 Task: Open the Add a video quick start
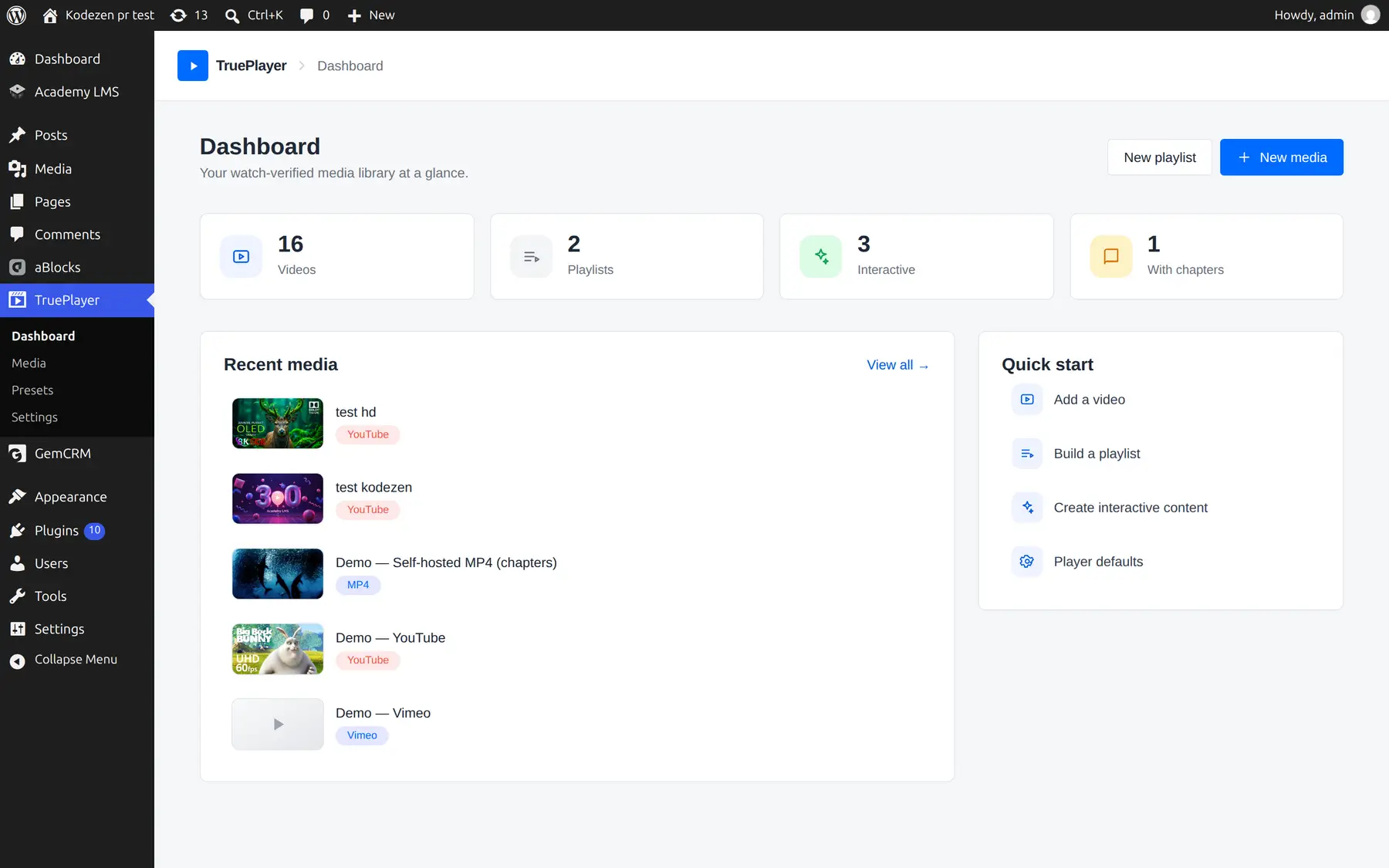pos(1161,400)
